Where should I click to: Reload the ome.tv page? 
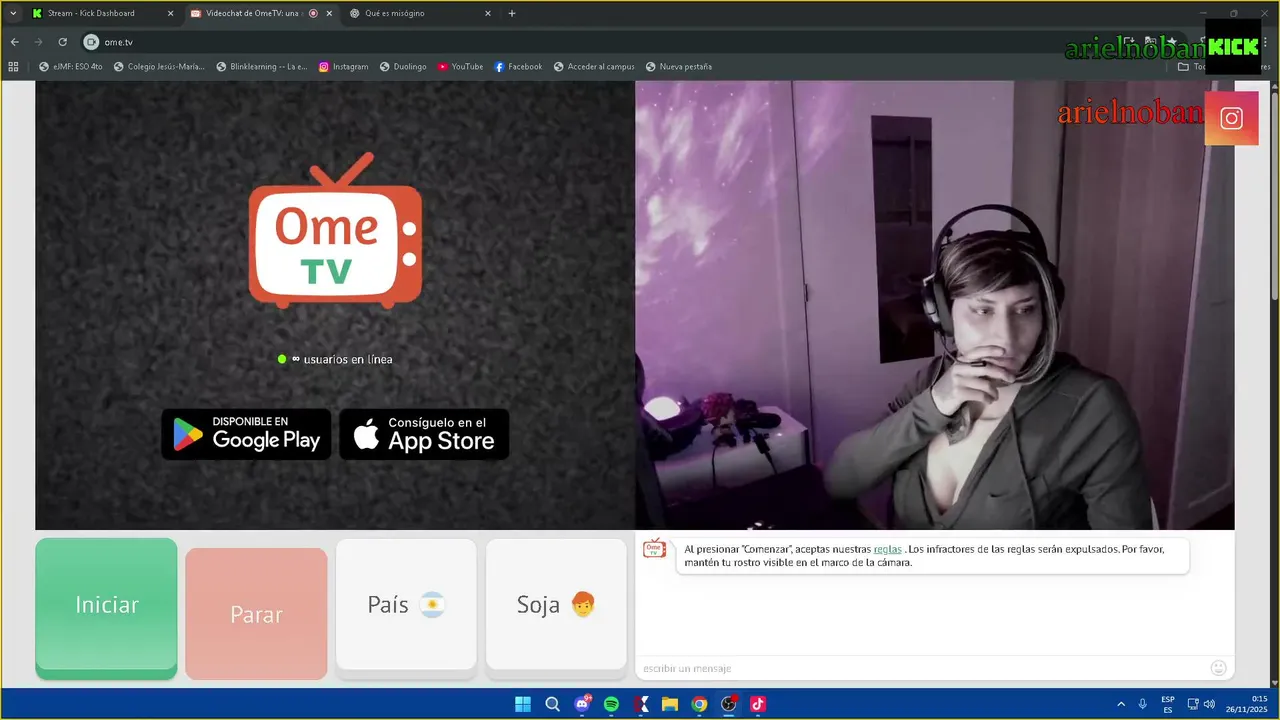coord(62,42)
